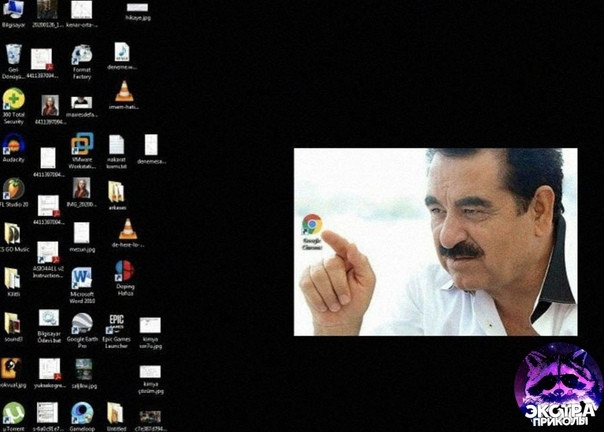Open the Recycle Bin icon
Image resolution: width=604 pixels, height=432 pixels.
(x=13, y=54)
